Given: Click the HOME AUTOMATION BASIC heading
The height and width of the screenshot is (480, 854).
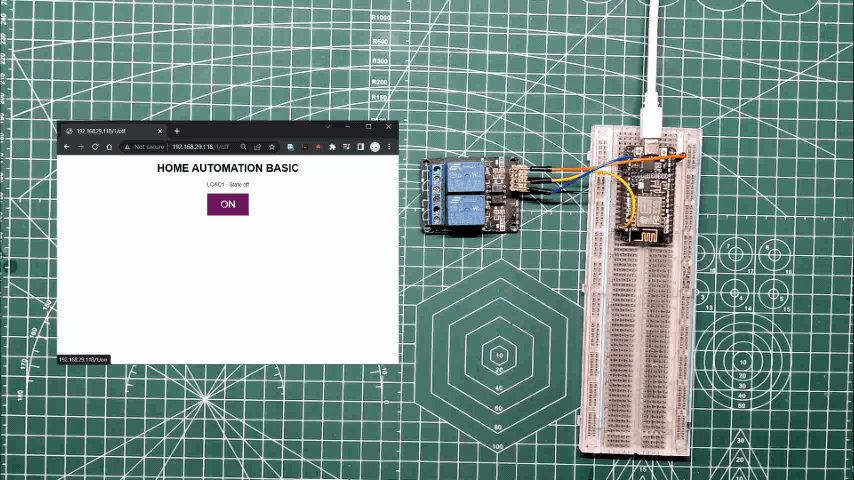Looking at the screenshot, I should point(228,168).
